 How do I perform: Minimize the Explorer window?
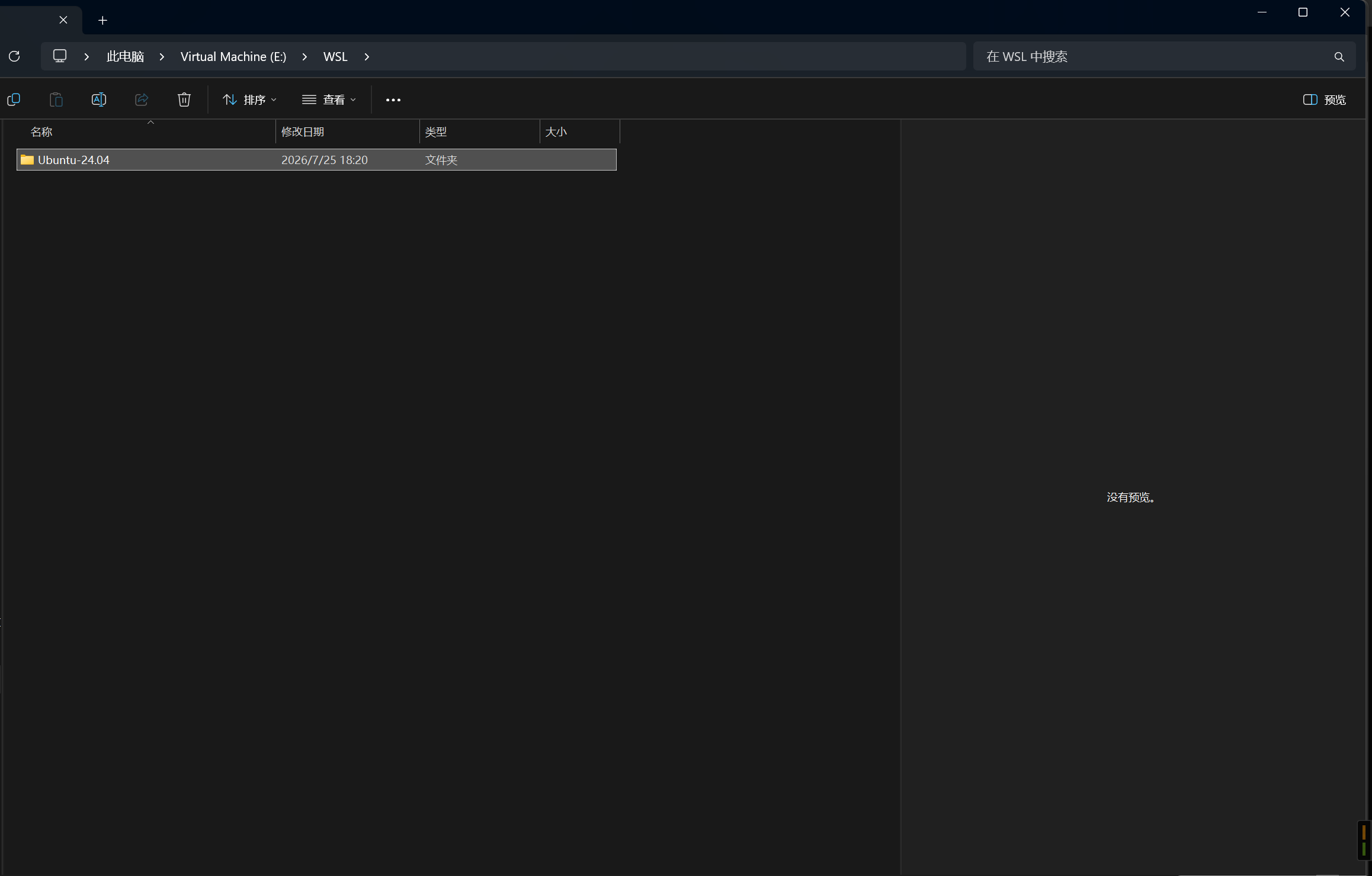pyautogui.click(x=1262, y=12)
